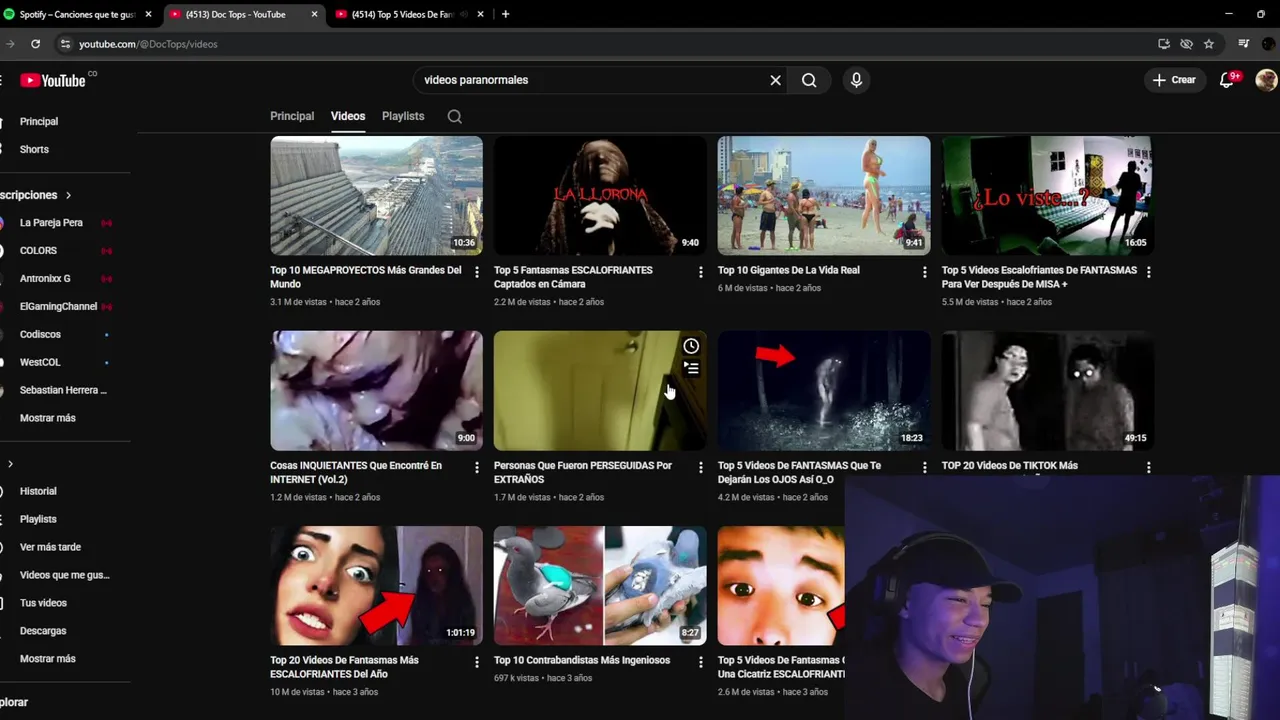Click the magnifier search button
Viewport: 1280px width, 720px height.
coord(809,80)
